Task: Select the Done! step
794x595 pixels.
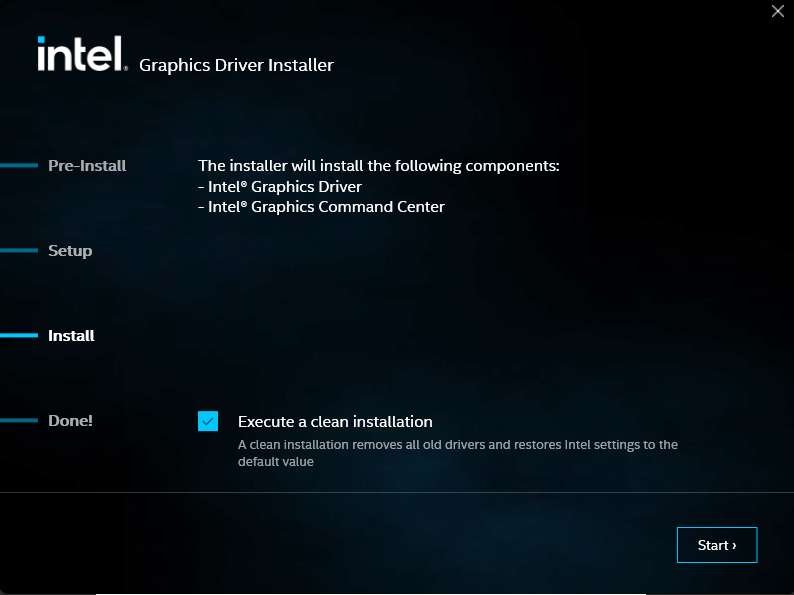Action: click(70, 420)
